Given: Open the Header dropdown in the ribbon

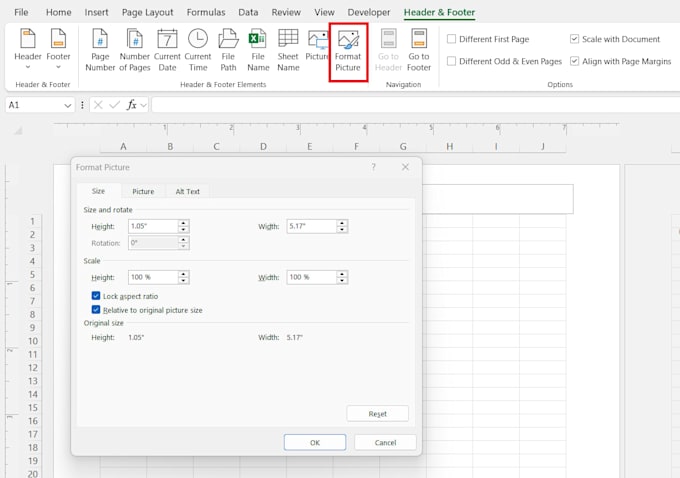Looking at the screenshot, I should (28, 49).
